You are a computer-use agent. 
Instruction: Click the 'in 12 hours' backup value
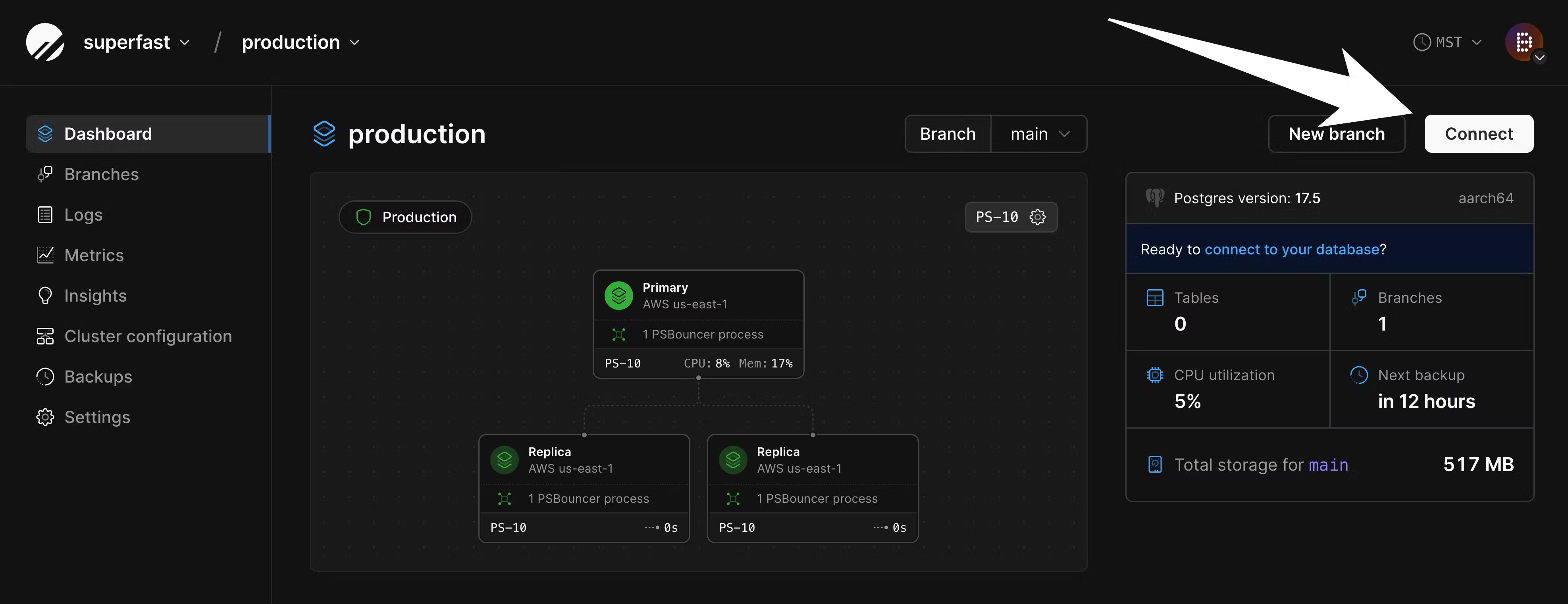pyautogui.click(x=1426, y=402)
